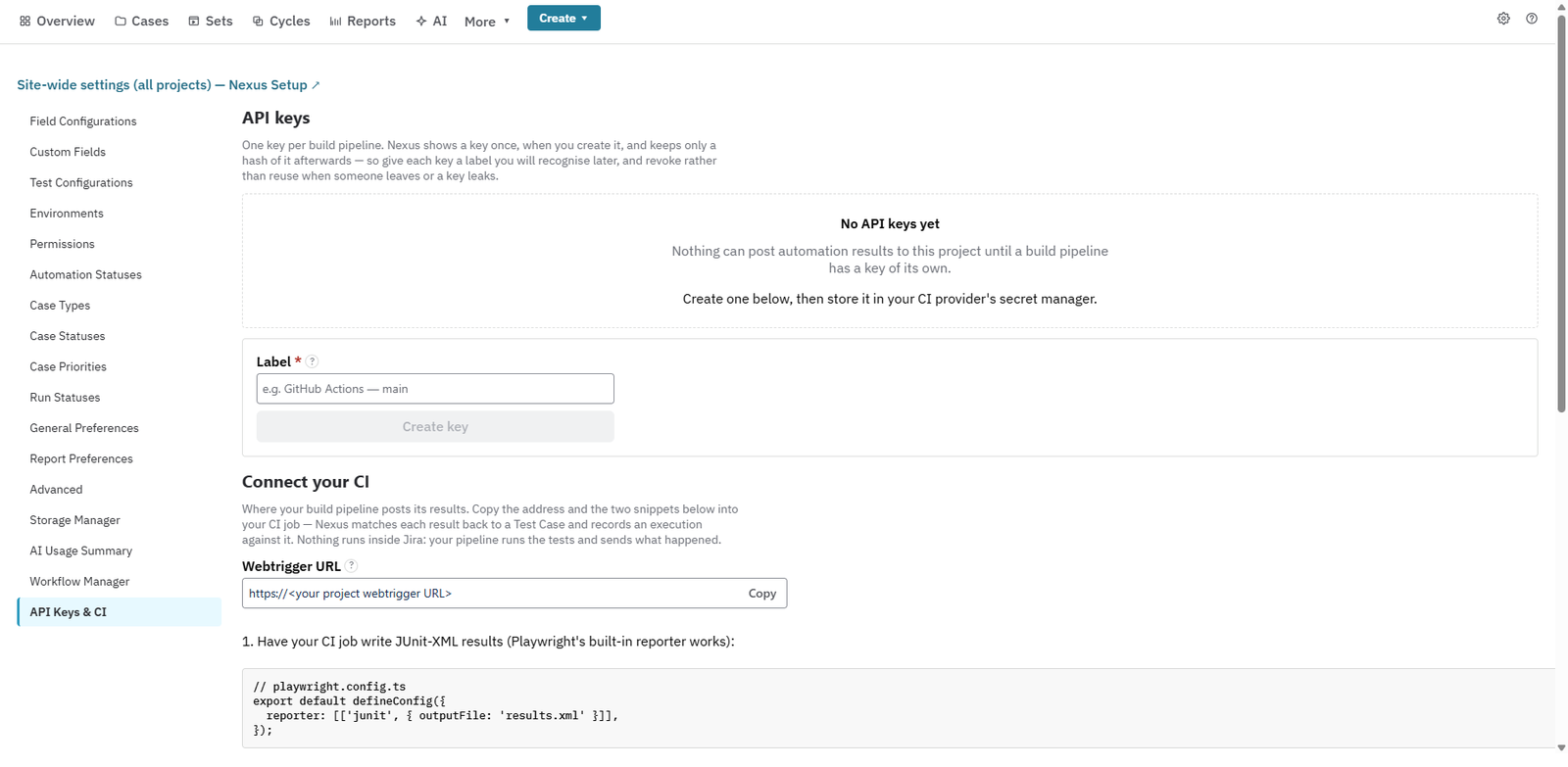Image resolution: width=1568 pixels, height=767 pixels.
Task: Click the disabled Create key button
Action: pos(435,427)
